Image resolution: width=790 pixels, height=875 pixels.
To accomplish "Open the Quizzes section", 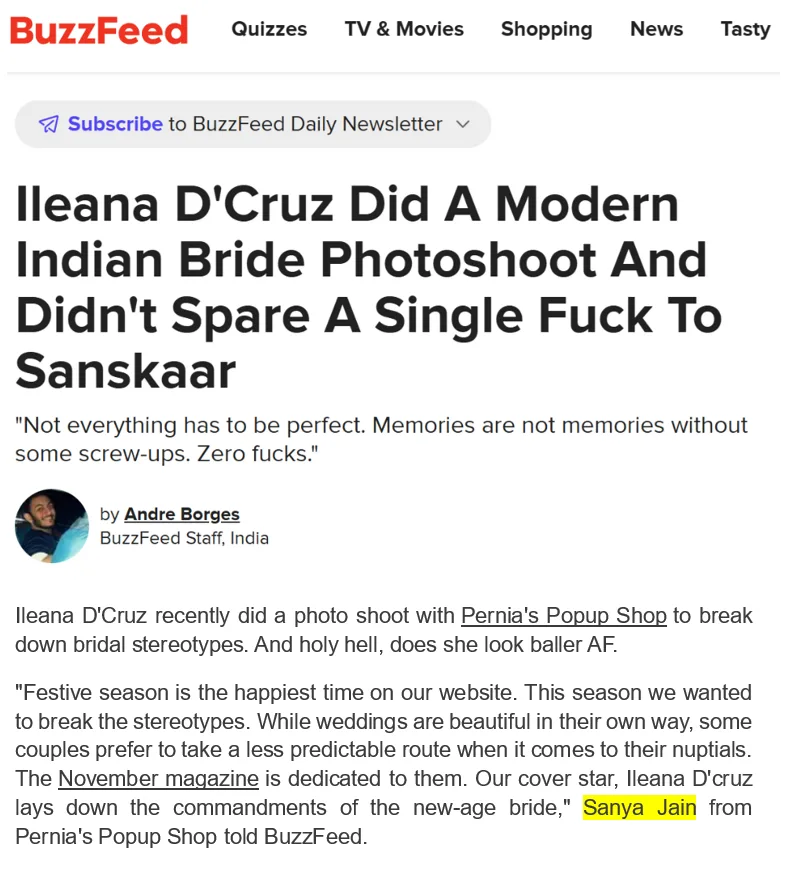I will (x=268, y=29).
